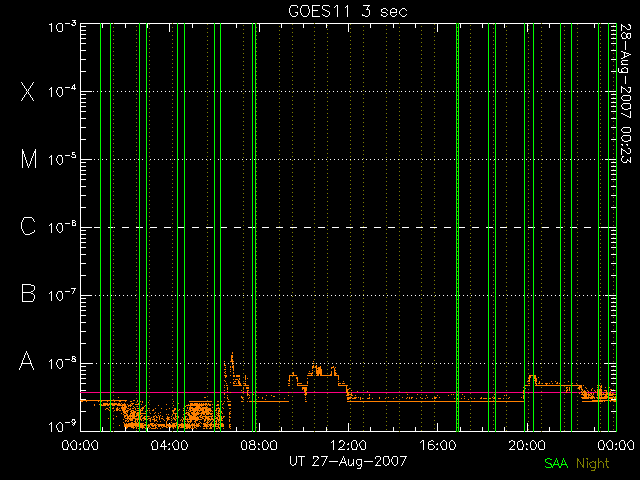This screenshot has width=640, height=480.
Task: Click the X flare class label
Action: coord(28,91)
